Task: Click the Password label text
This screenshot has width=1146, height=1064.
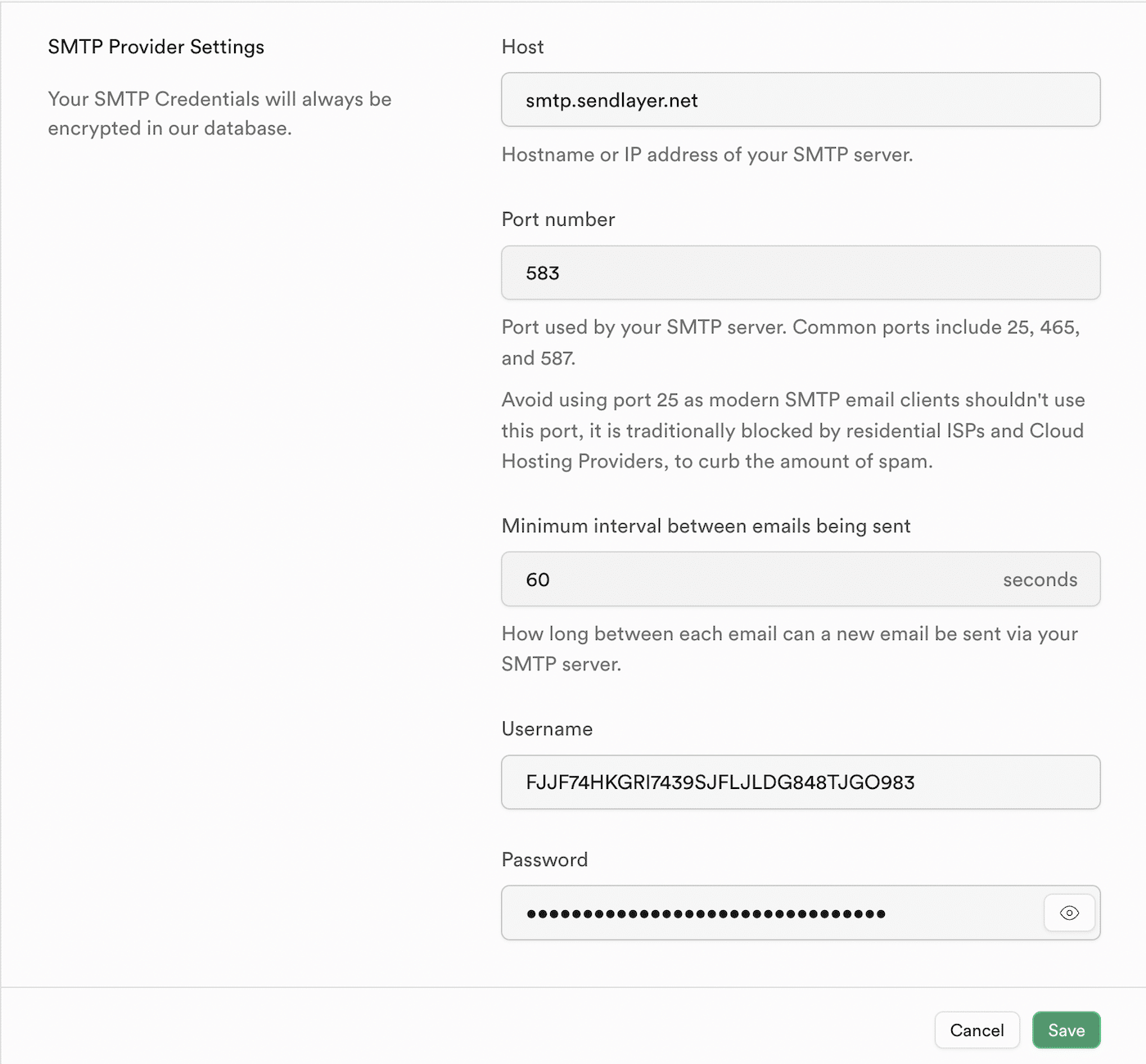Action: pyautogui.click(x=544, y=859)
